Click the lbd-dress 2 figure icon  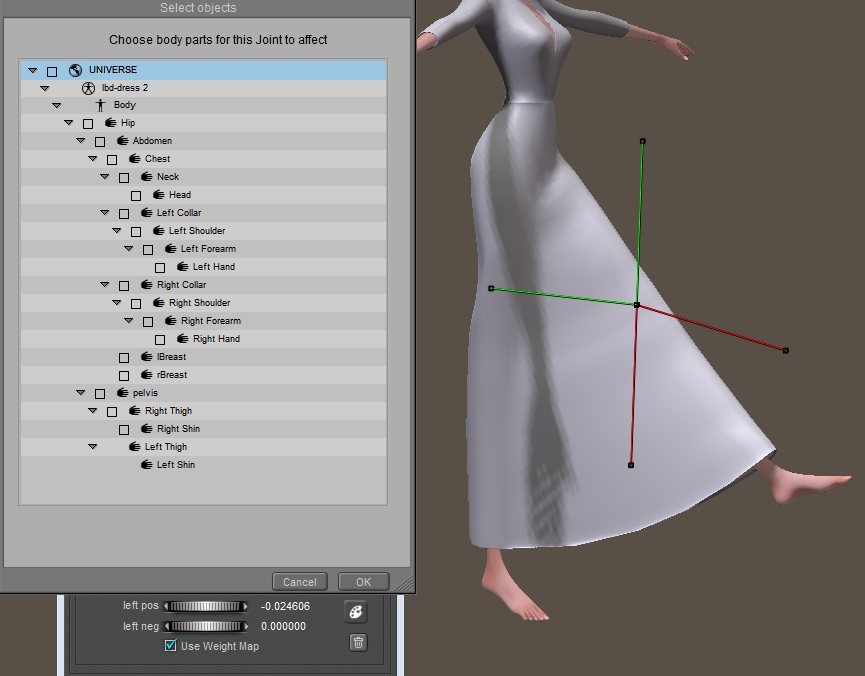point(88,88)
